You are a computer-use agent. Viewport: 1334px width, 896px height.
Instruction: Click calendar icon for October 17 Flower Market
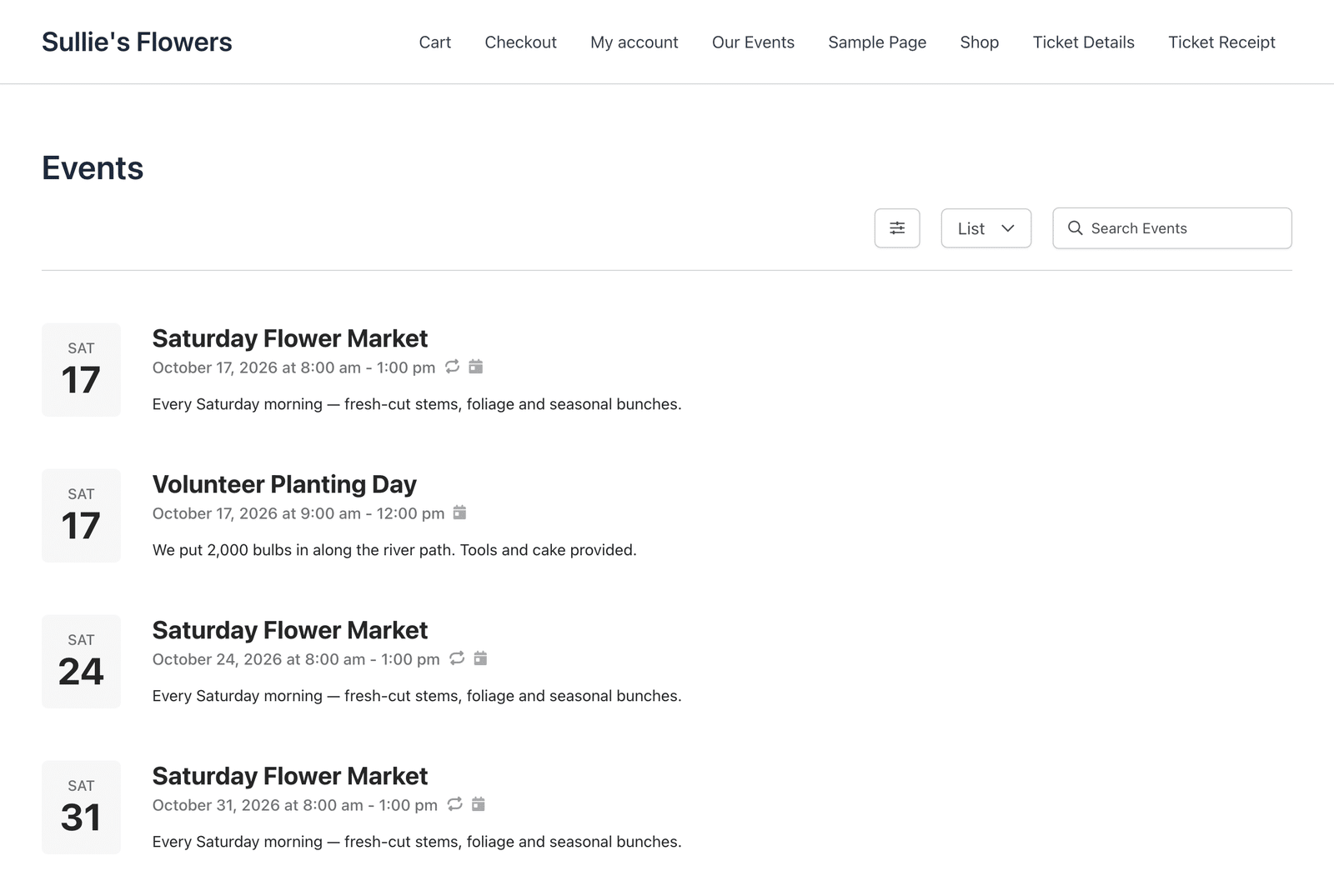476,367
